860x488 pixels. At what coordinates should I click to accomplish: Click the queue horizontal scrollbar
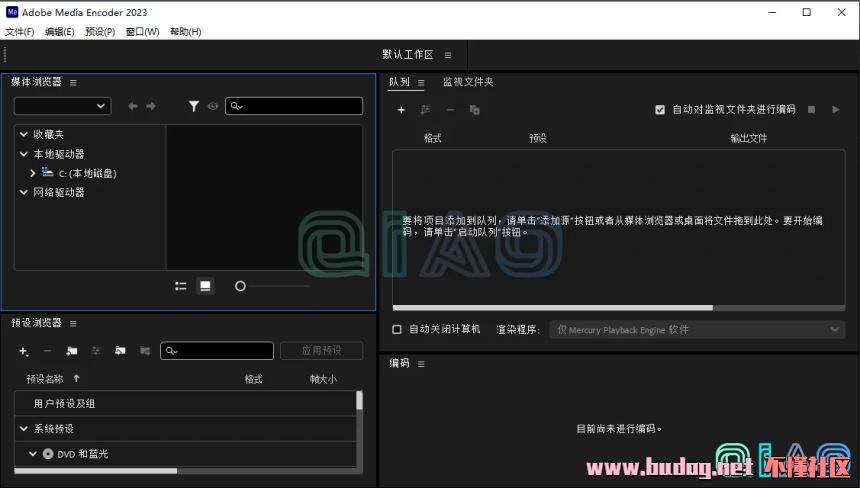553,308
